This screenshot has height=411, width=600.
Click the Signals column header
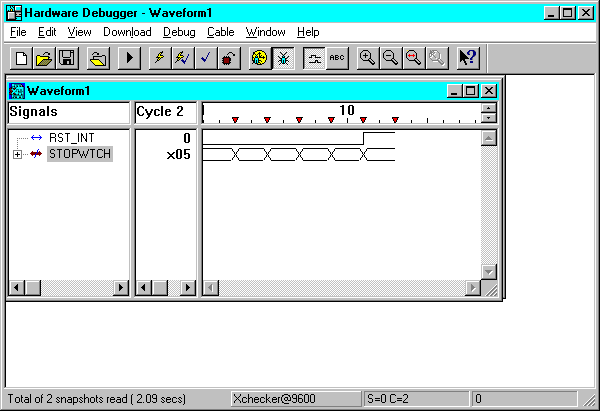coord(69,112)
